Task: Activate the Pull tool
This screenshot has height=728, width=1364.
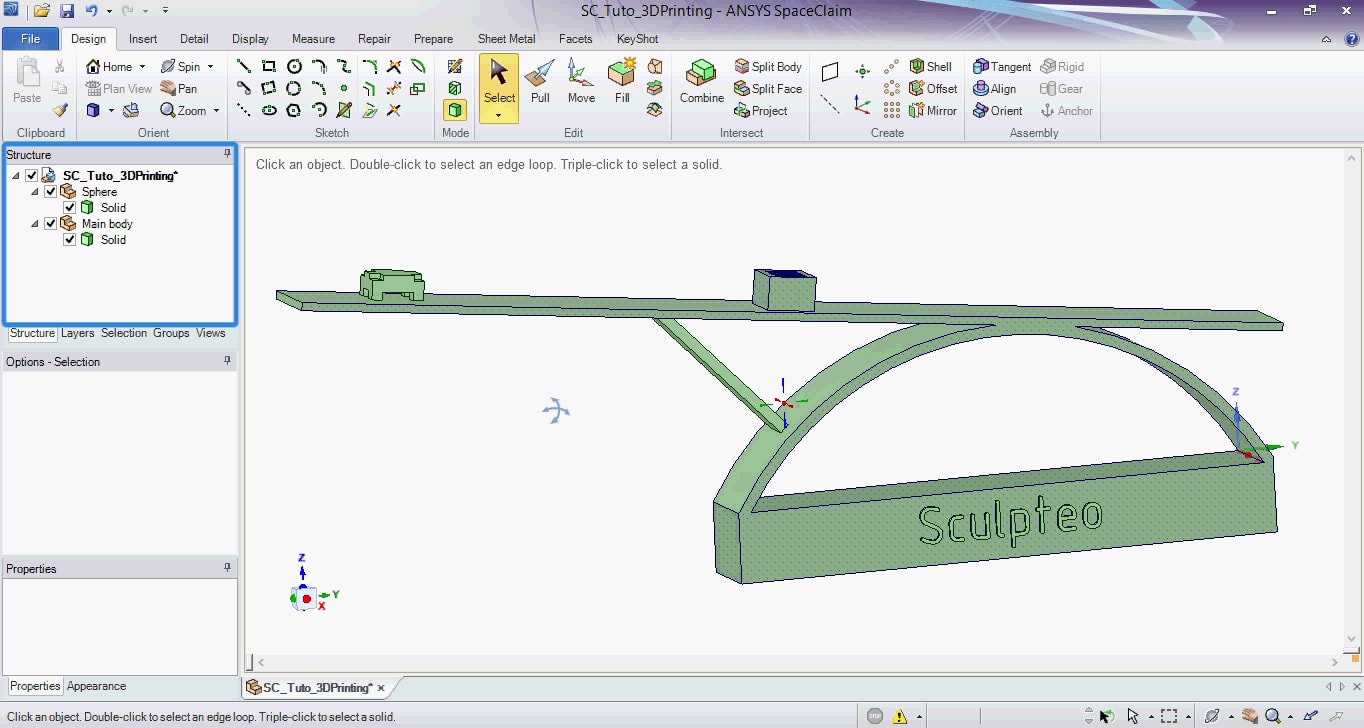Action: point(540,81)
